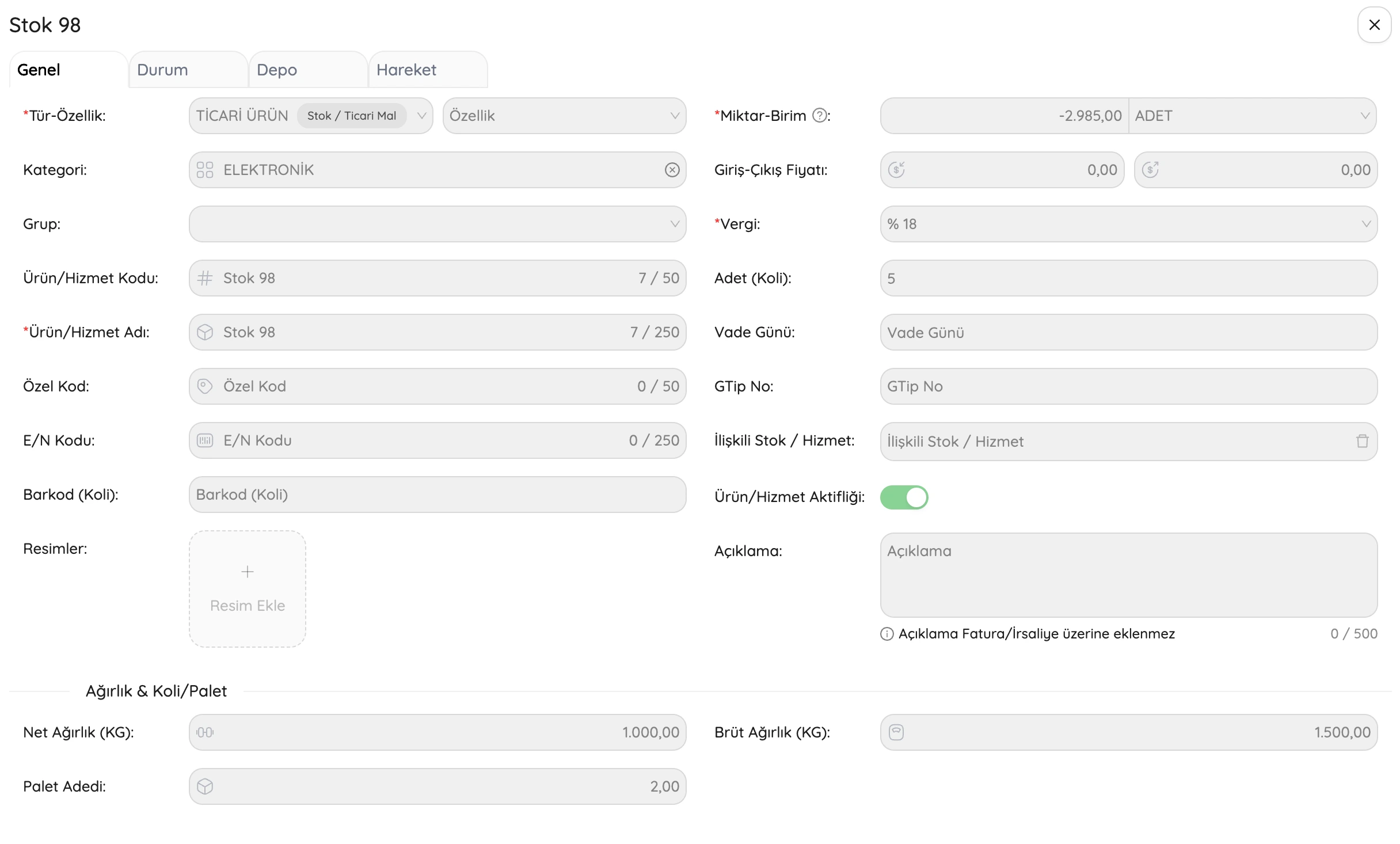The height and width of the screenshot is (844, 1400).
Task: Click the Resim Ekle upload area
Action: pos(248,589)
